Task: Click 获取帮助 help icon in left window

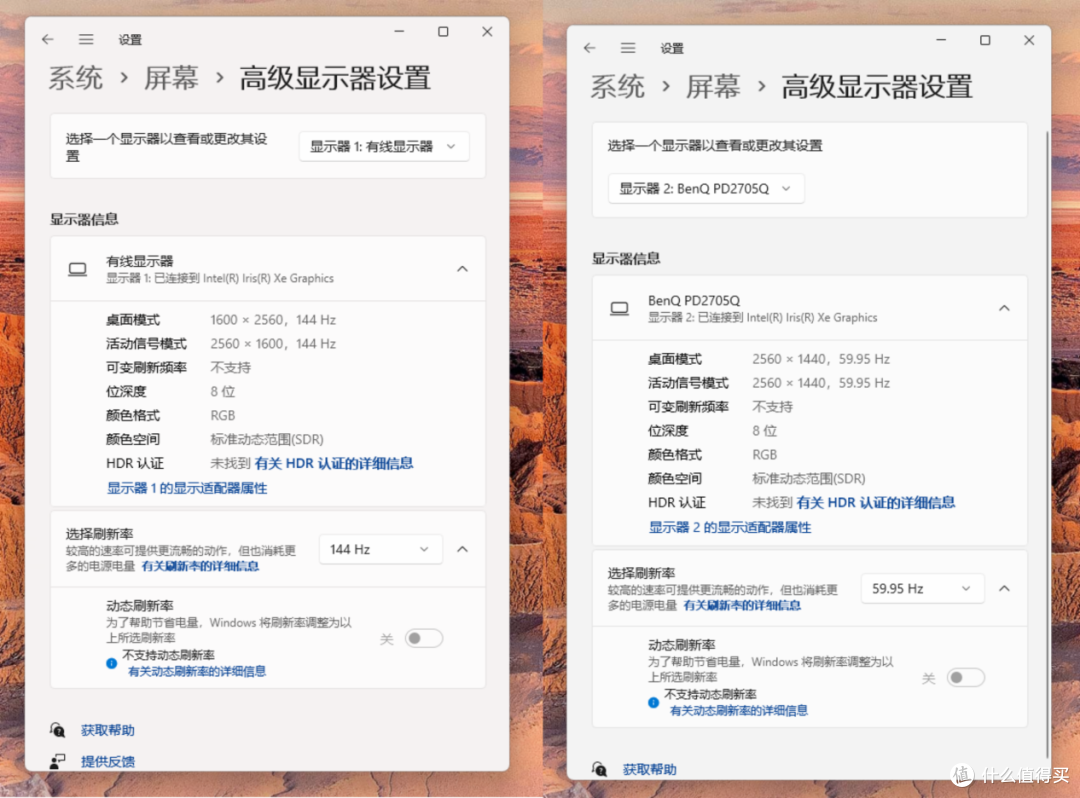Action: 58,730
